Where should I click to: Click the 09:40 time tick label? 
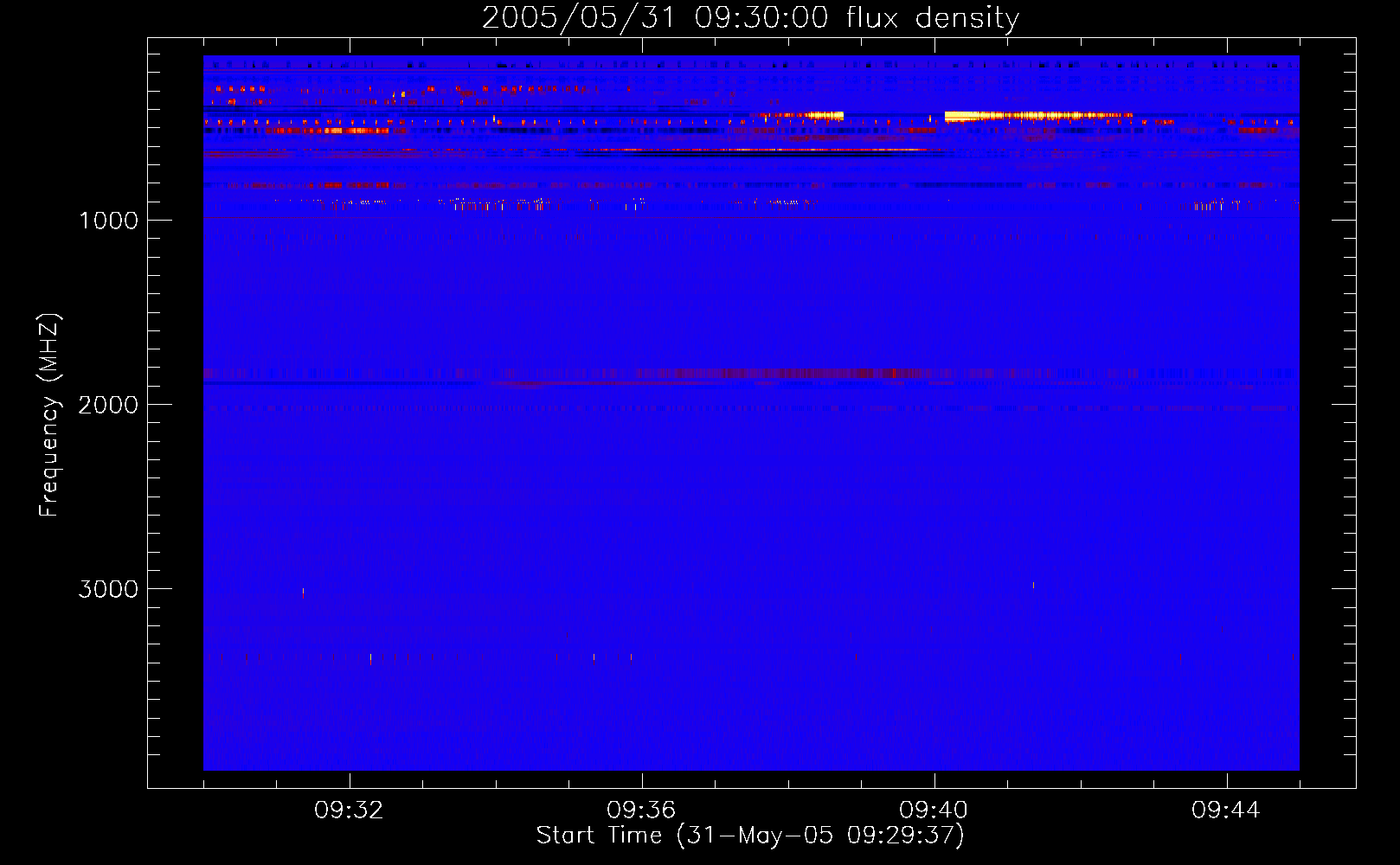[934, 811]
